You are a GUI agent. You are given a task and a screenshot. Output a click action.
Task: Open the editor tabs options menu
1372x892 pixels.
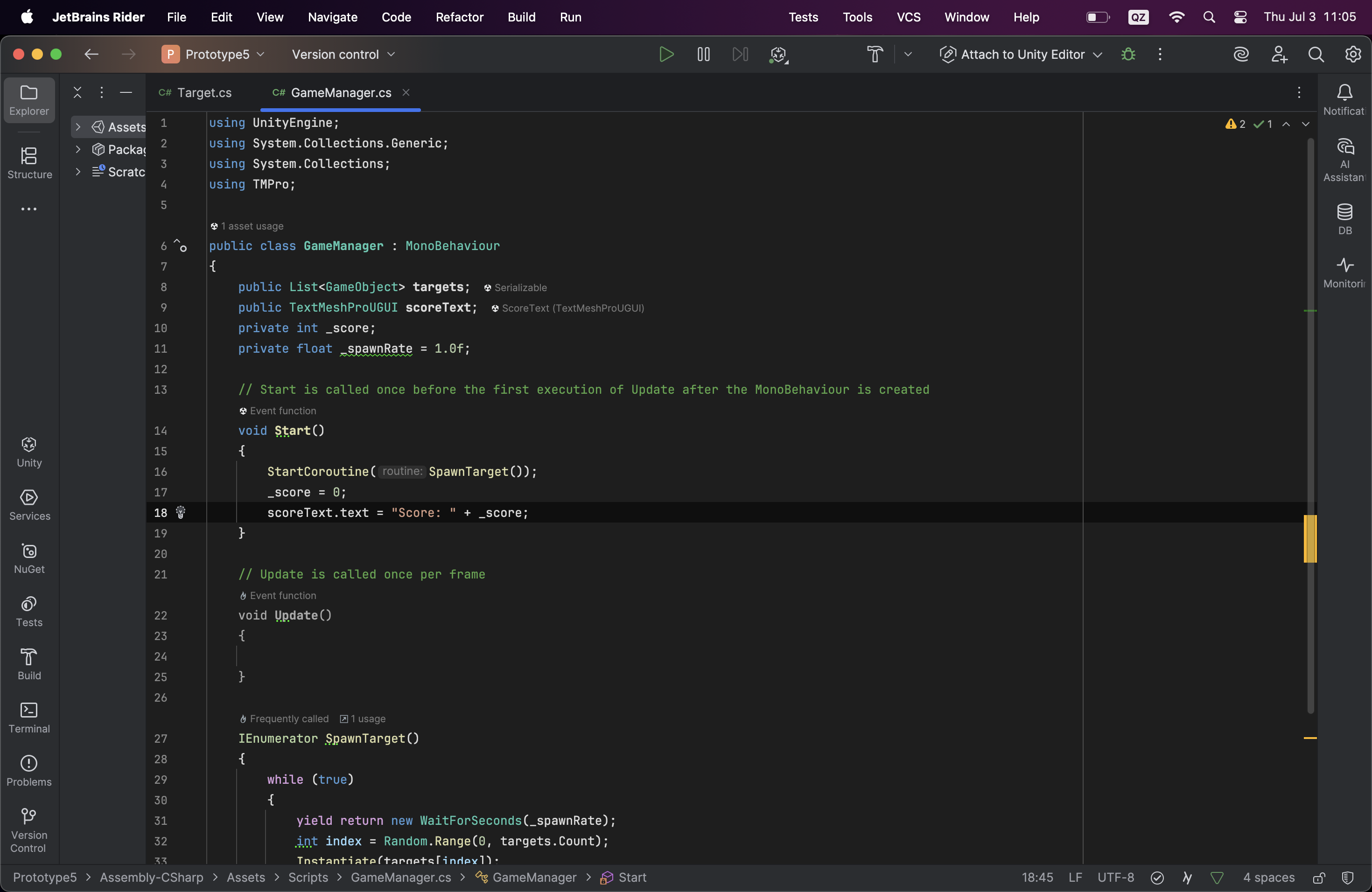[x=1299, y=92]
